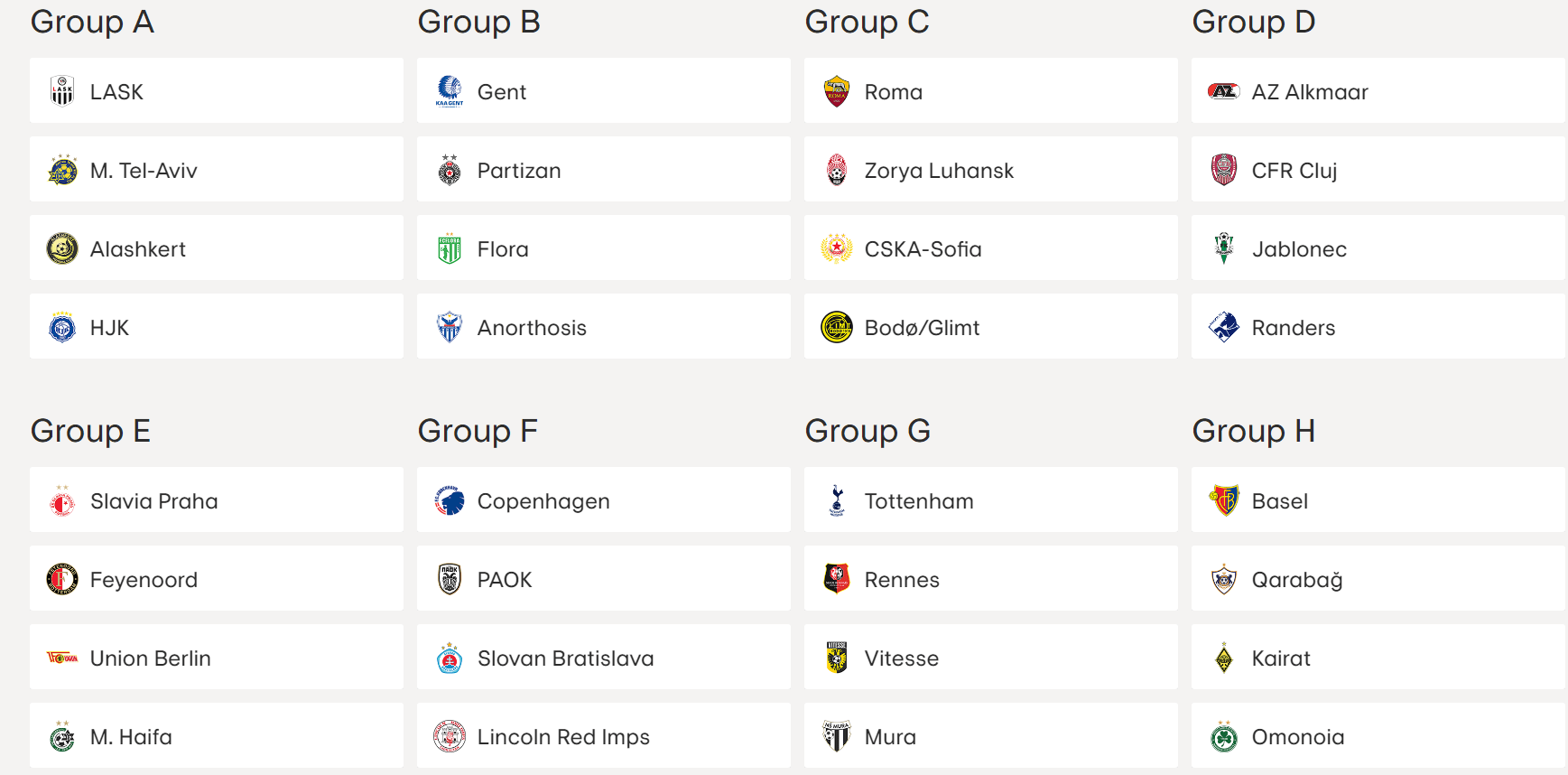Click the LASK club crest

61,90
